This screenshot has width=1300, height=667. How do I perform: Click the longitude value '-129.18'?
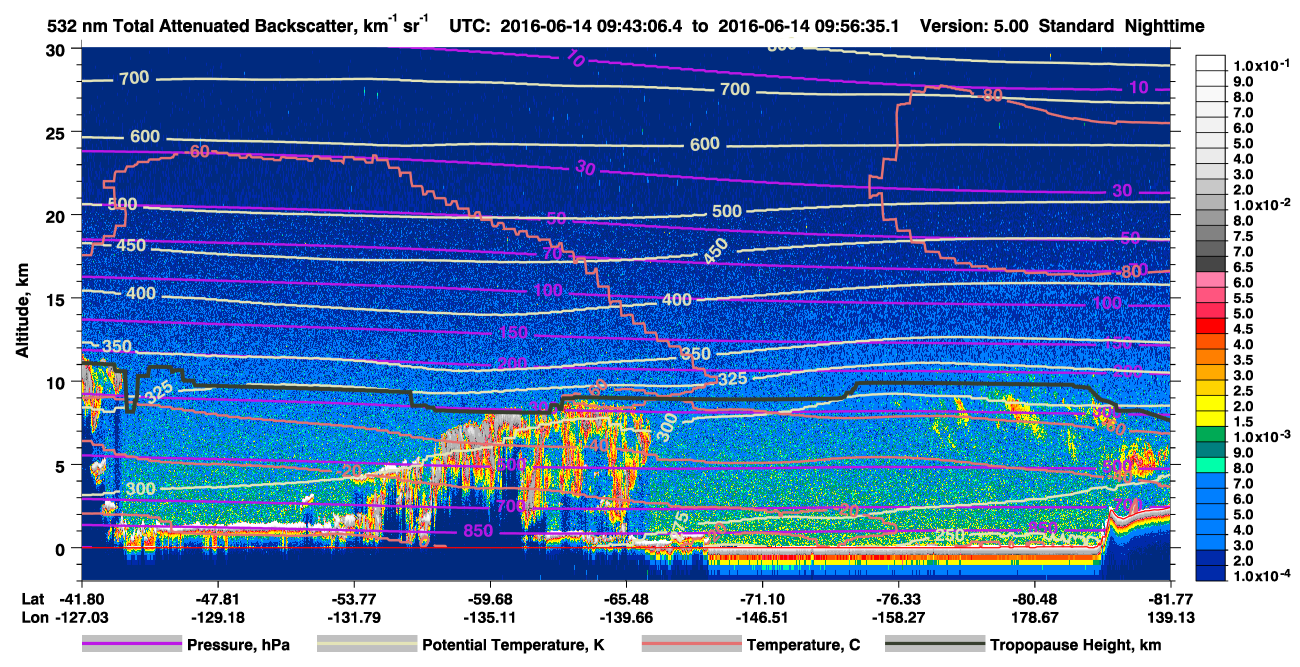point(218,617)
